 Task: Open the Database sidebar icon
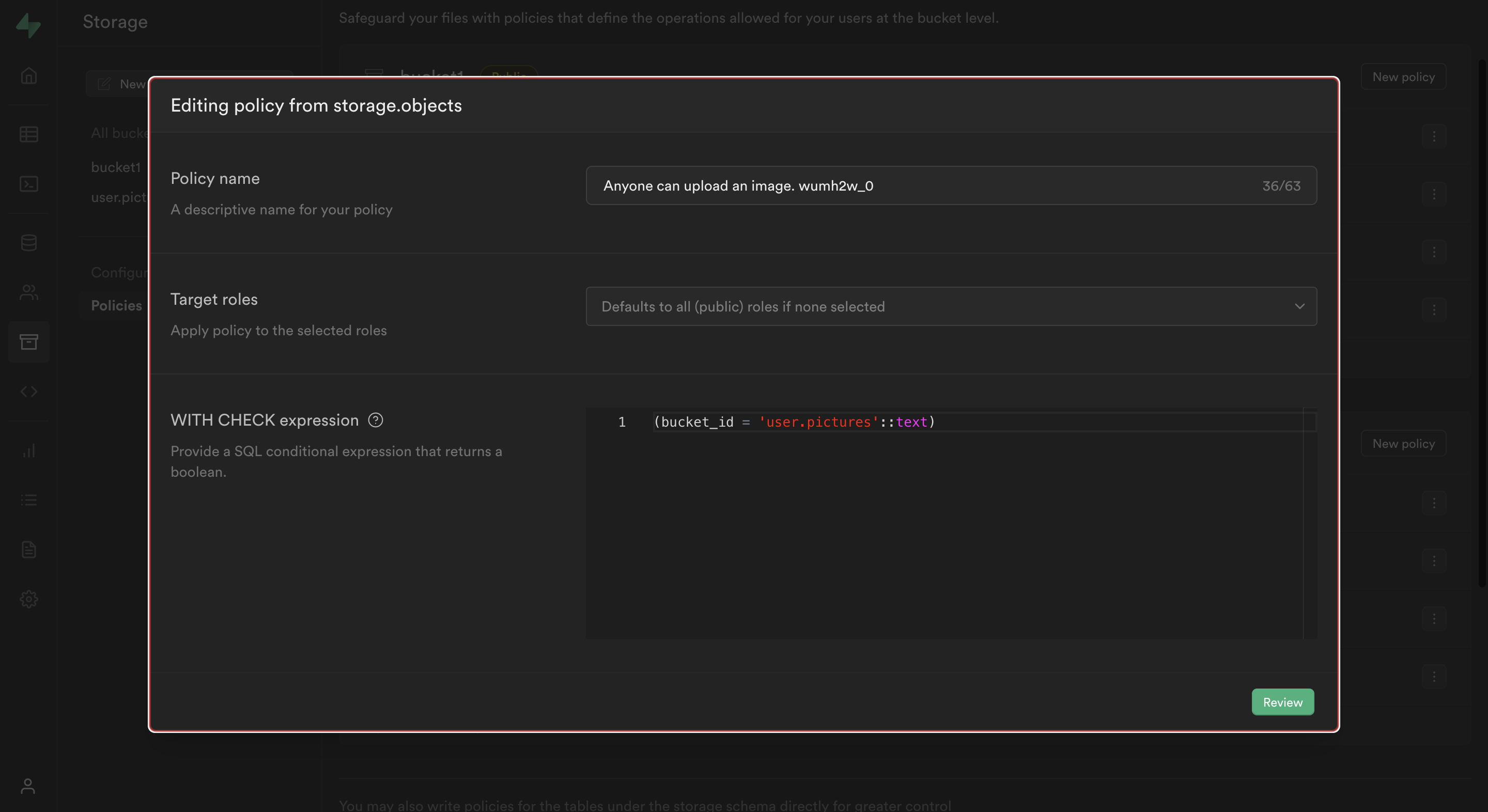(29, 243)
